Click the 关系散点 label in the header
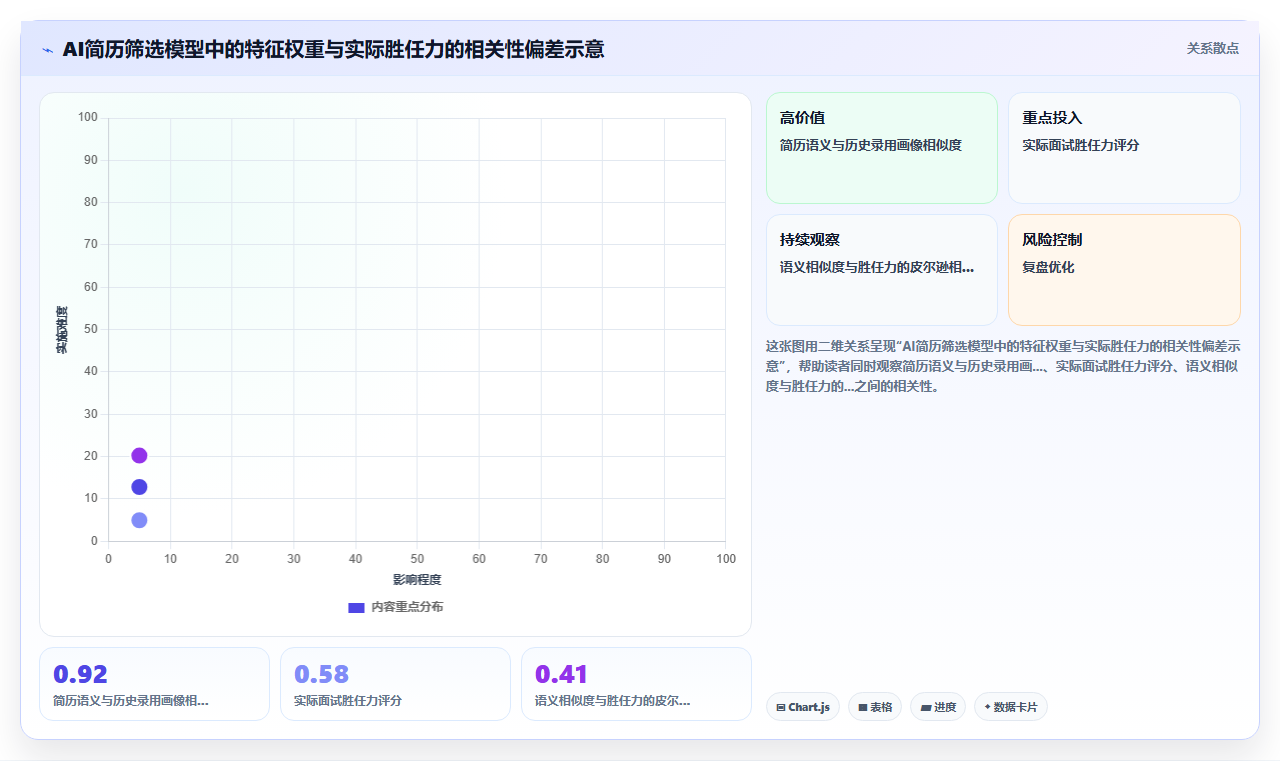The image size is (1280, 761). (1213, 48)
